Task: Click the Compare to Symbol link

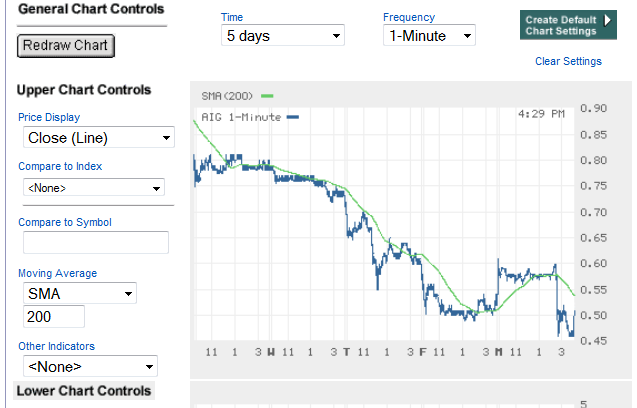Action: 64,222
